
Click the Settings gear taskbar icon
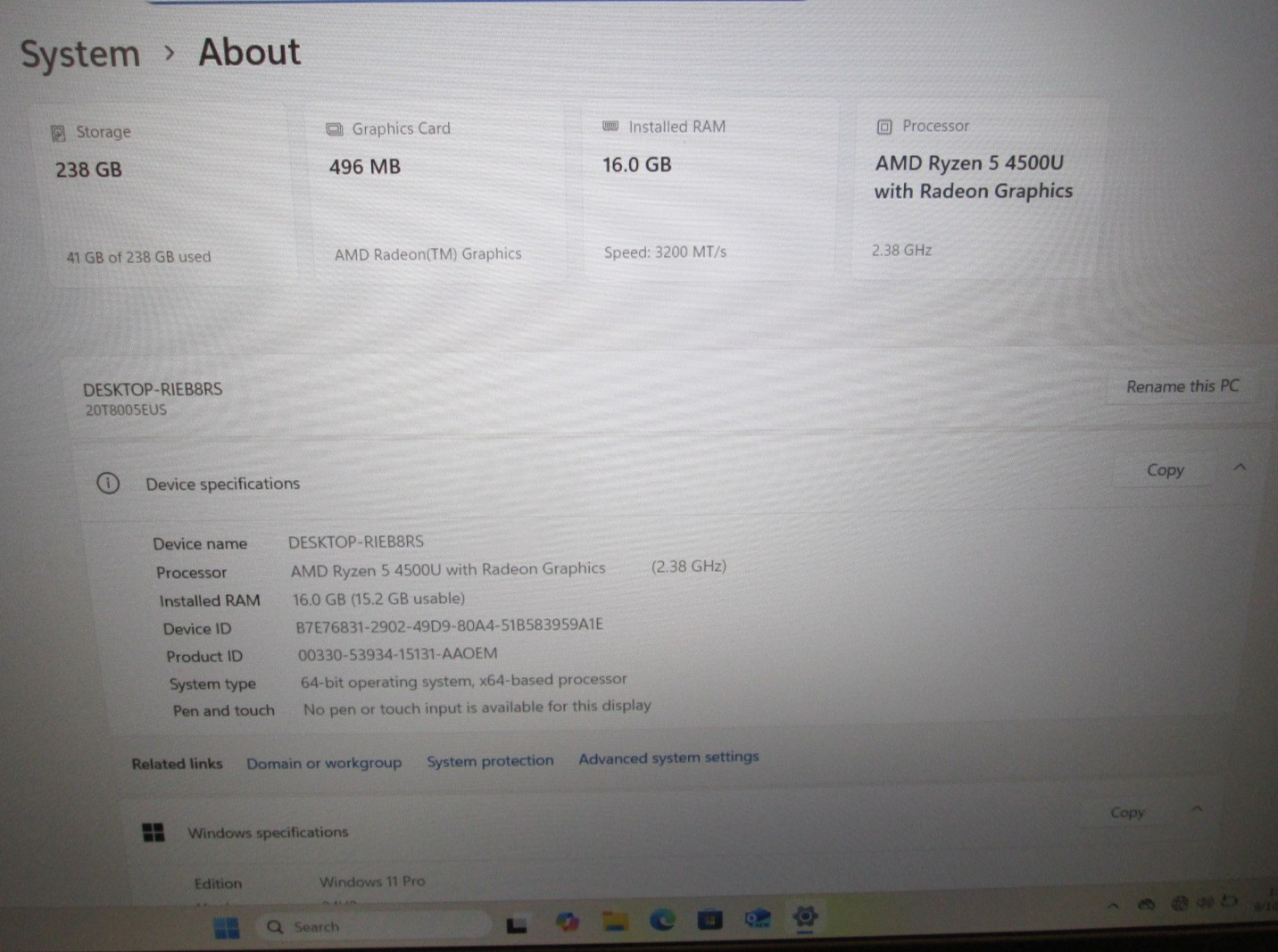coord(805,916)
